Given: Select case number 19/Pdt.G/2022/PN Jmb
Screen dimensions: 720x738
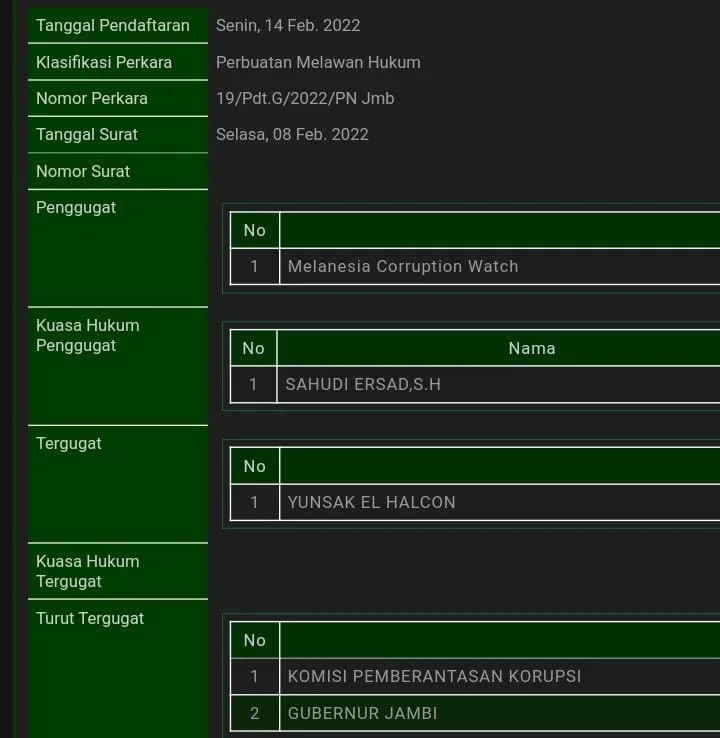Looking at the screenshot, I should (x=305, y=98).
